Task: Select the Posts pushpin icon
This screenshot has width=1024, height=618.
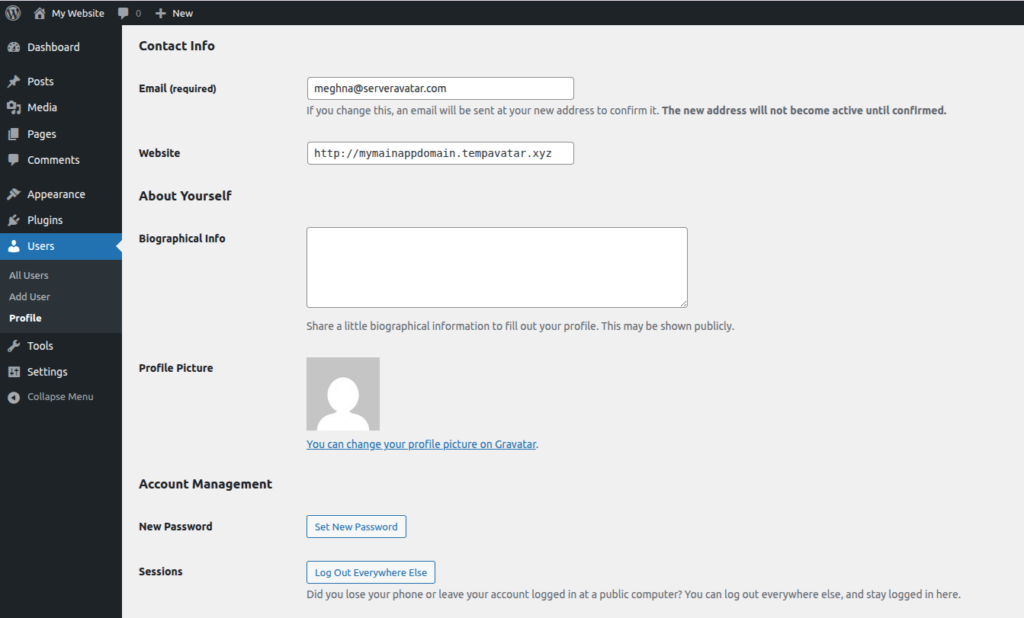Action: pos(16,81)
